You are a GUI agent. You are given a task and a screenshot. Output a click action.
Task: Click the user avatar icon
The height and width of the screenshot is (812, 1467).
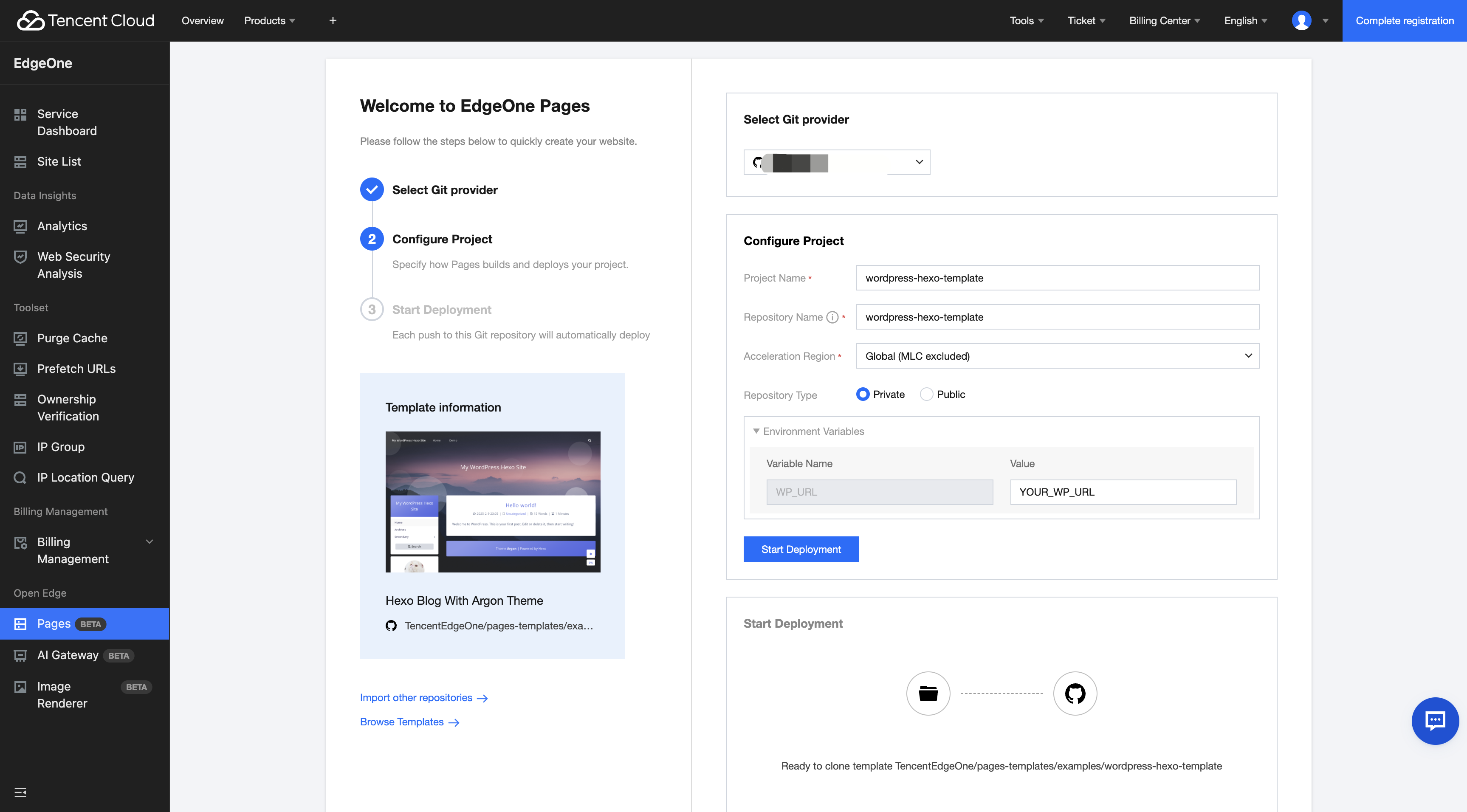[x=1302, y=20]
